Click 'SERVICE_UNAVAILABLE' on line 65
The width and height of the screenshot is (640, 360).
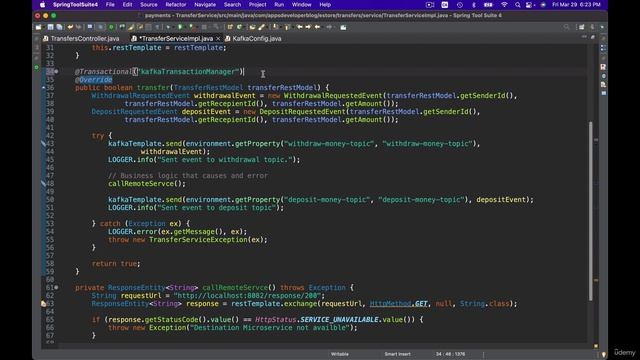tap(339, 320)
